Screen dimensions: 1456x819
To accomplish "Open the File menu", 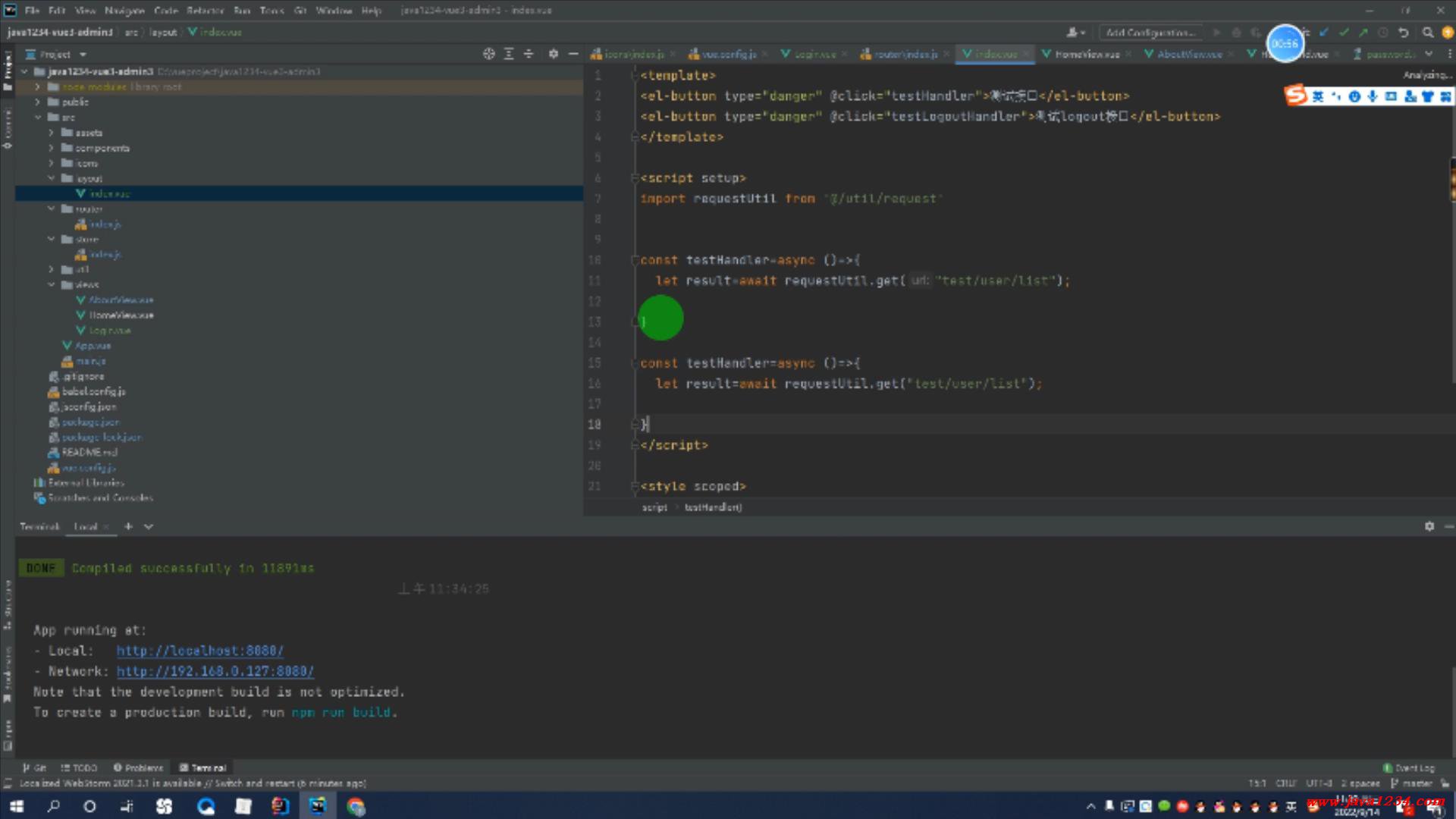I will tap(32, 11).
